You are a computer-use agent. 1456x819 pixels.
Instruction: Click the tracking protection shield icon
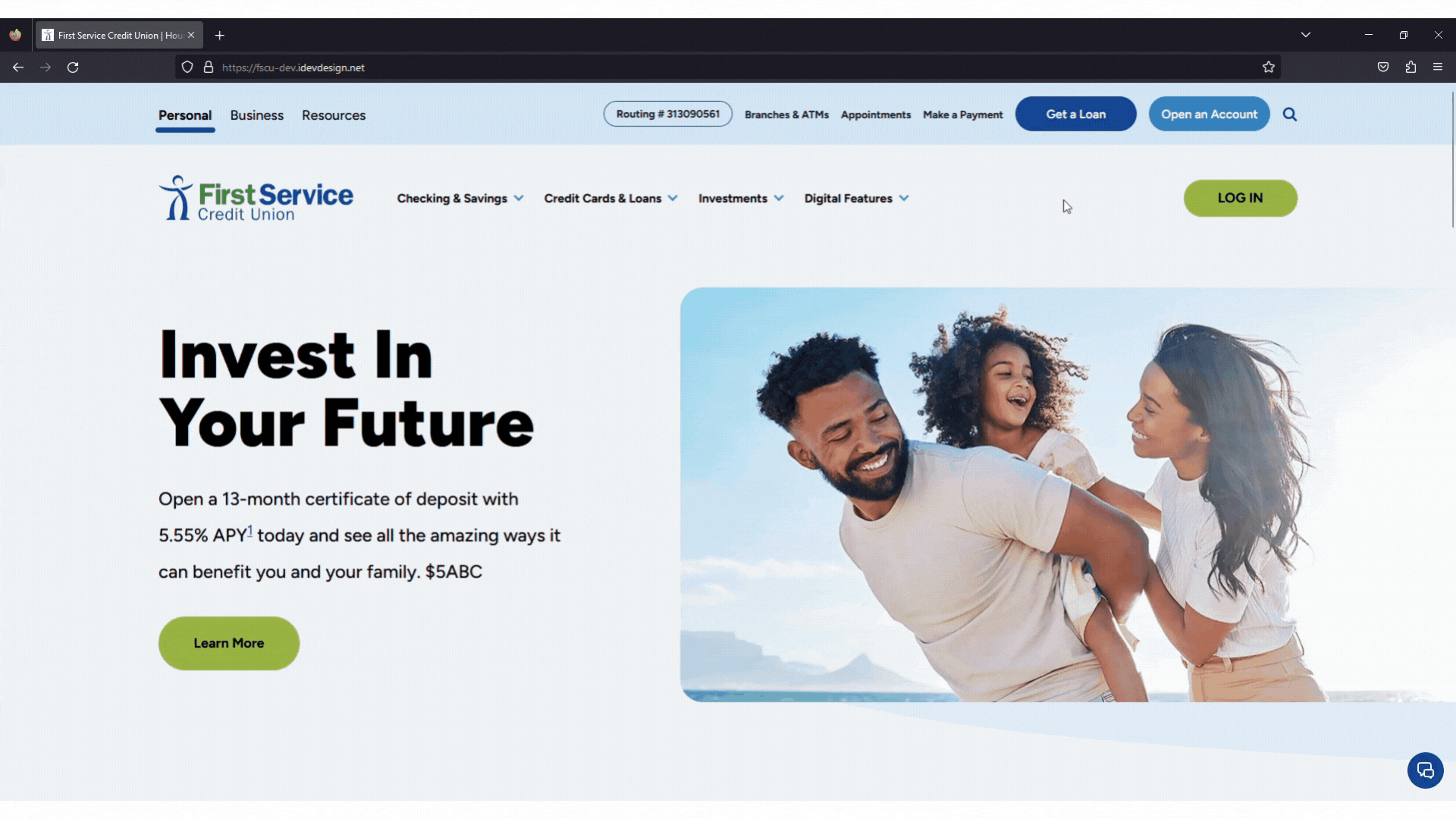(187, 67)
